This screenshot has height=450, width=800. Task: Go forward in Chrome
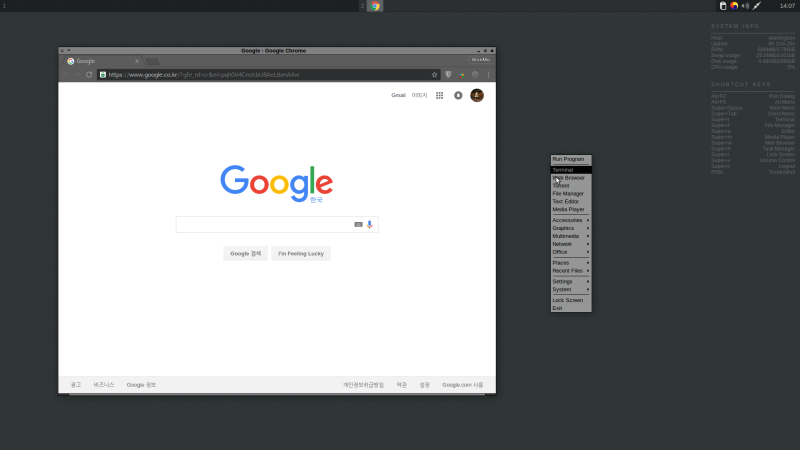(x=77, y=74)
